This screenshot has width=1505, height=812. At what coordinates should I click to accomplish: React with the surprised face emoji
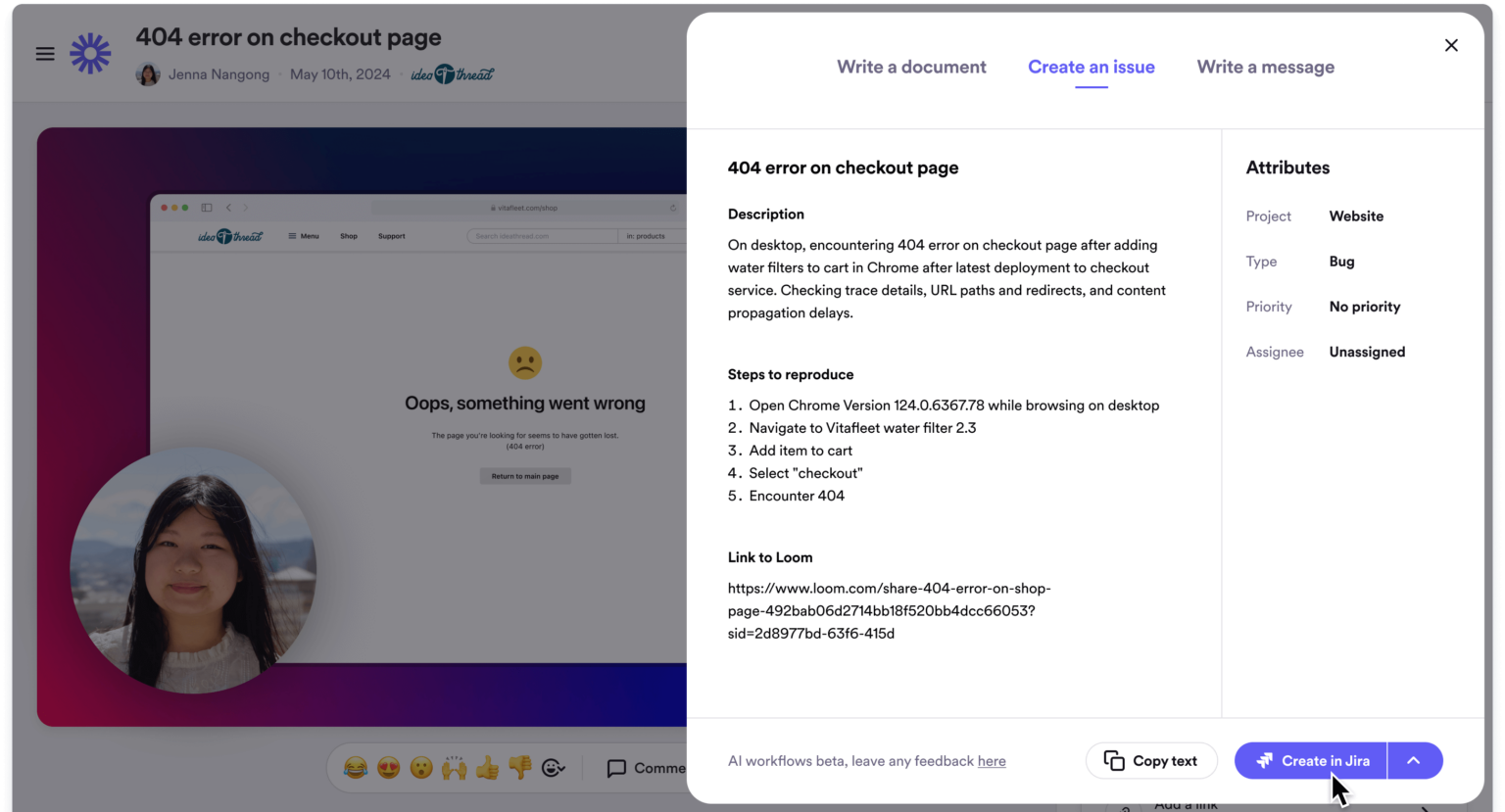[x=419, y=768]
